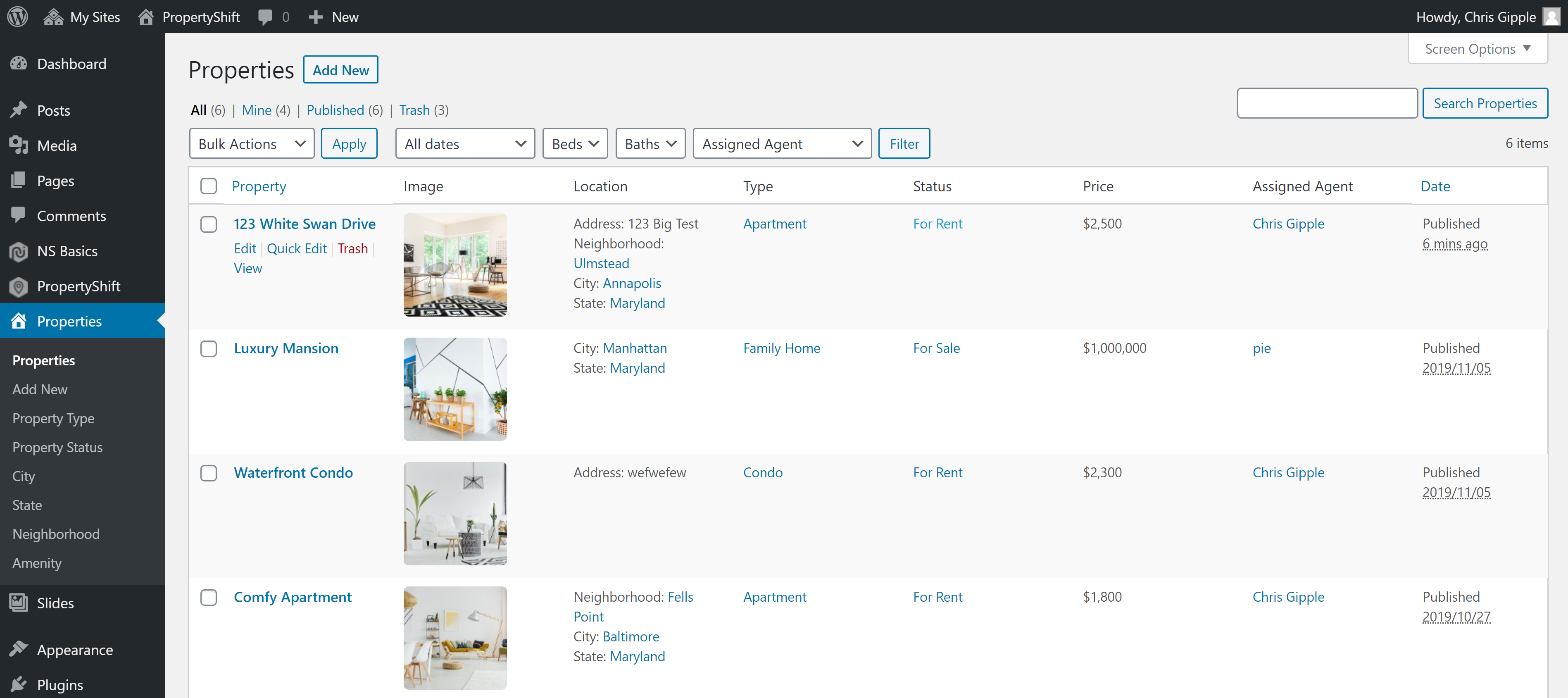Expand the Beds filter dropdown
Screen dimensions: 1568x698
(575, 143)
